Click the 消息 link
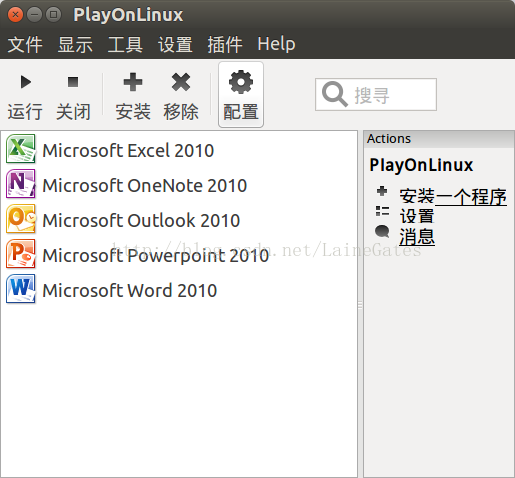This screenshot has width=515, height=478. tap(417, 237)
